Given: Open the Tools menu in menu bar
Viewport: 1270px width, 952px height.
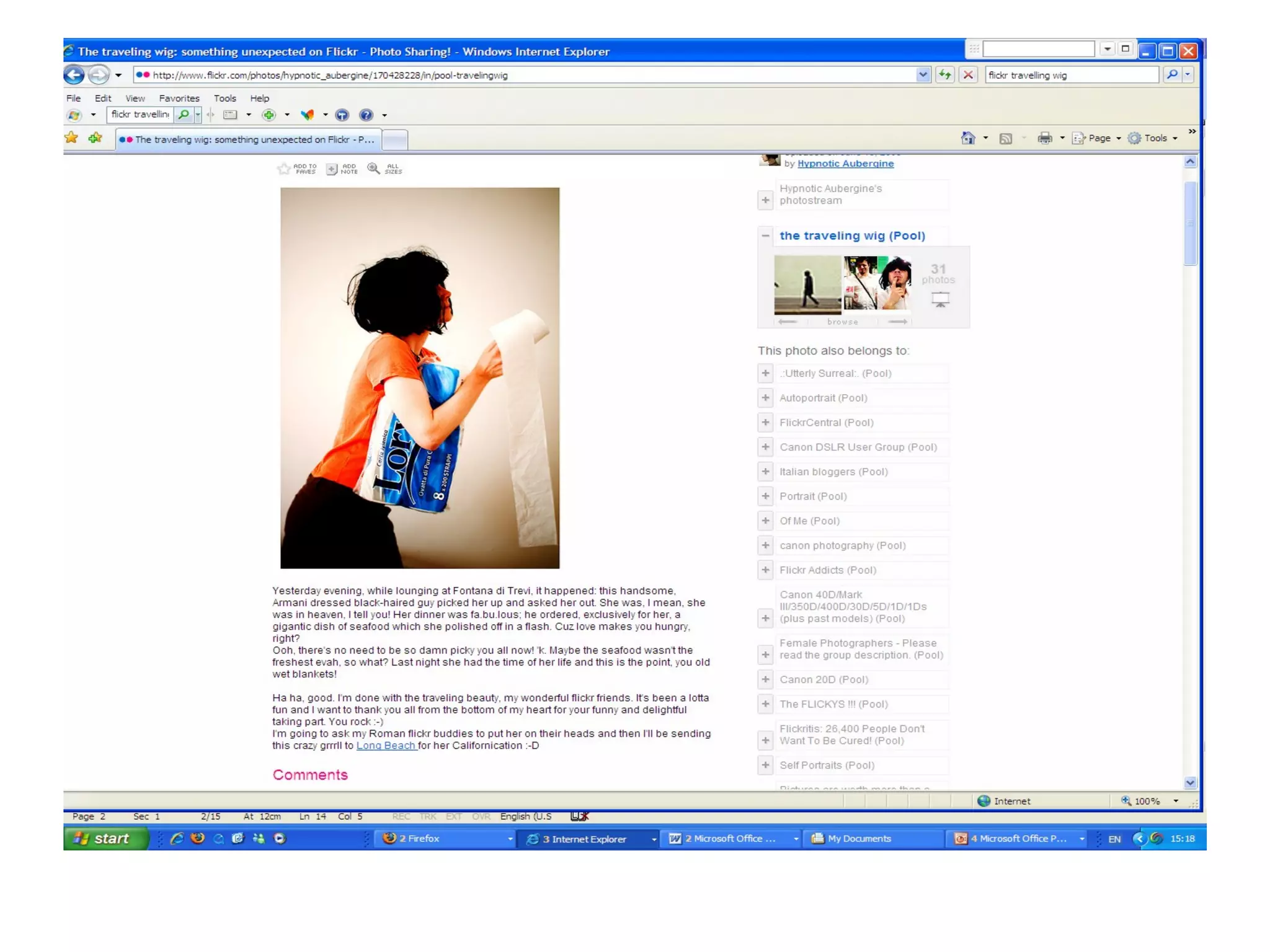Looking at the screenshot, I should 224,98.
